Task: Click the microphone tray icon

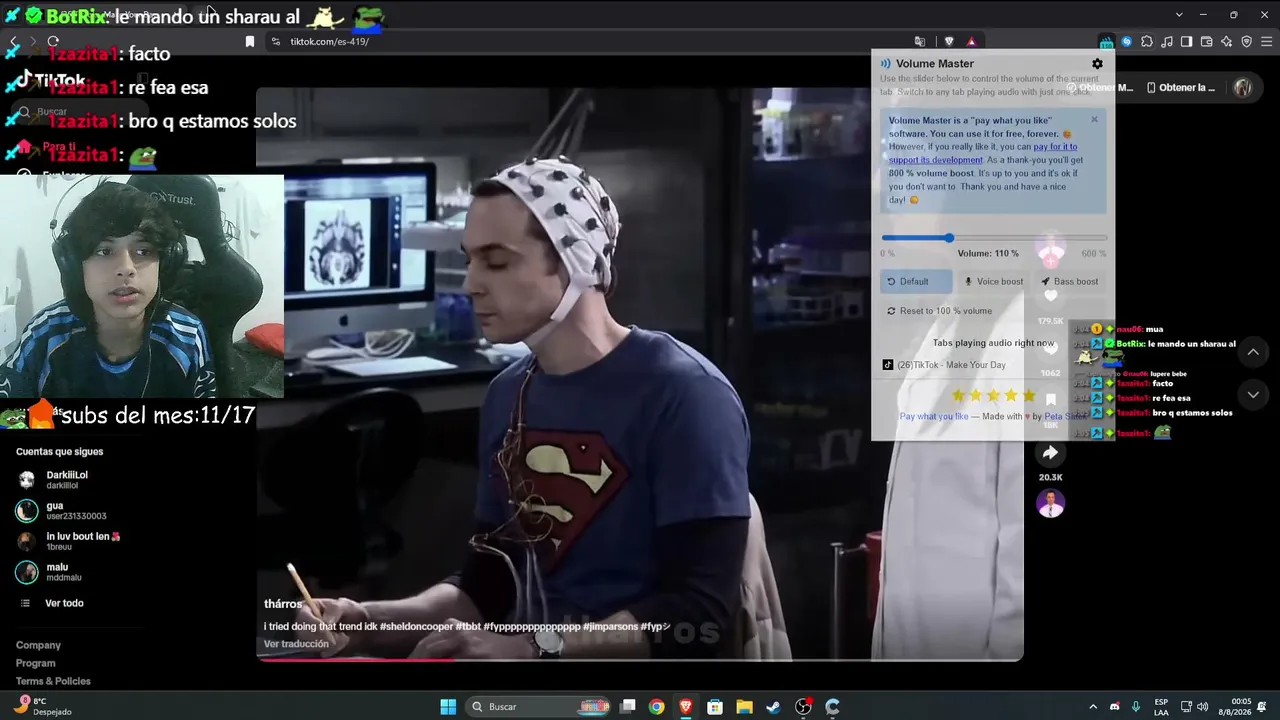Action: 1137,707
